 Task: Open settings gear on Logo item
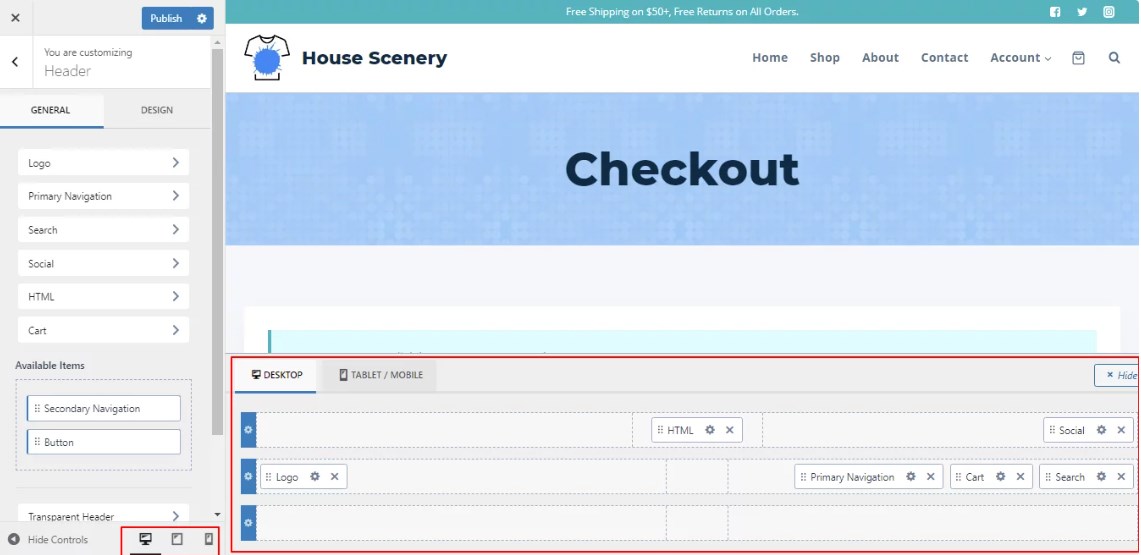click(314, 476)
